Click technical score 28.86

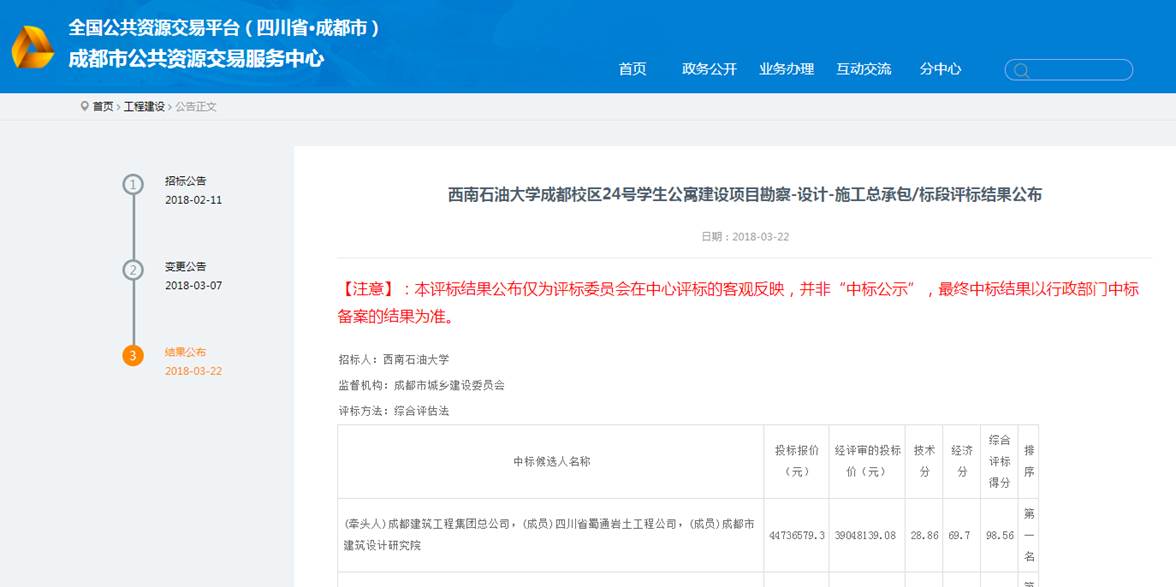[924, 536]
